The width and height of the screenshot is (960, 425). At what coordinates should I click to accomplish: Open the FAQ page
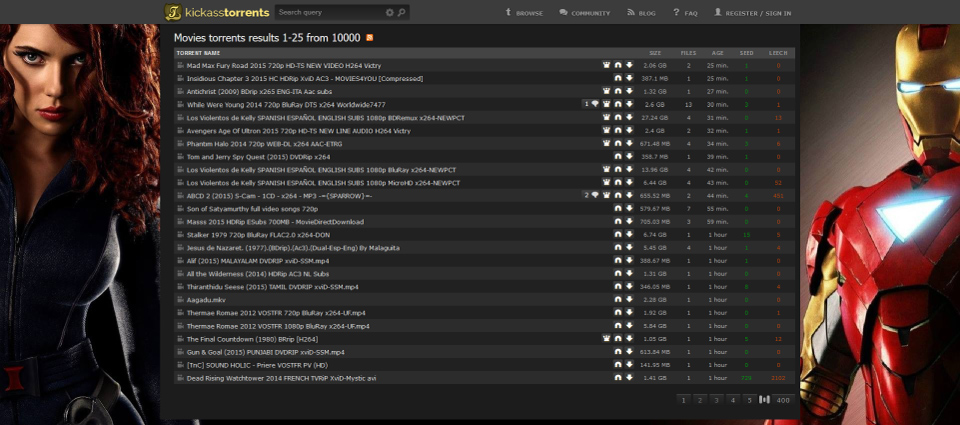tap(685, 13)
